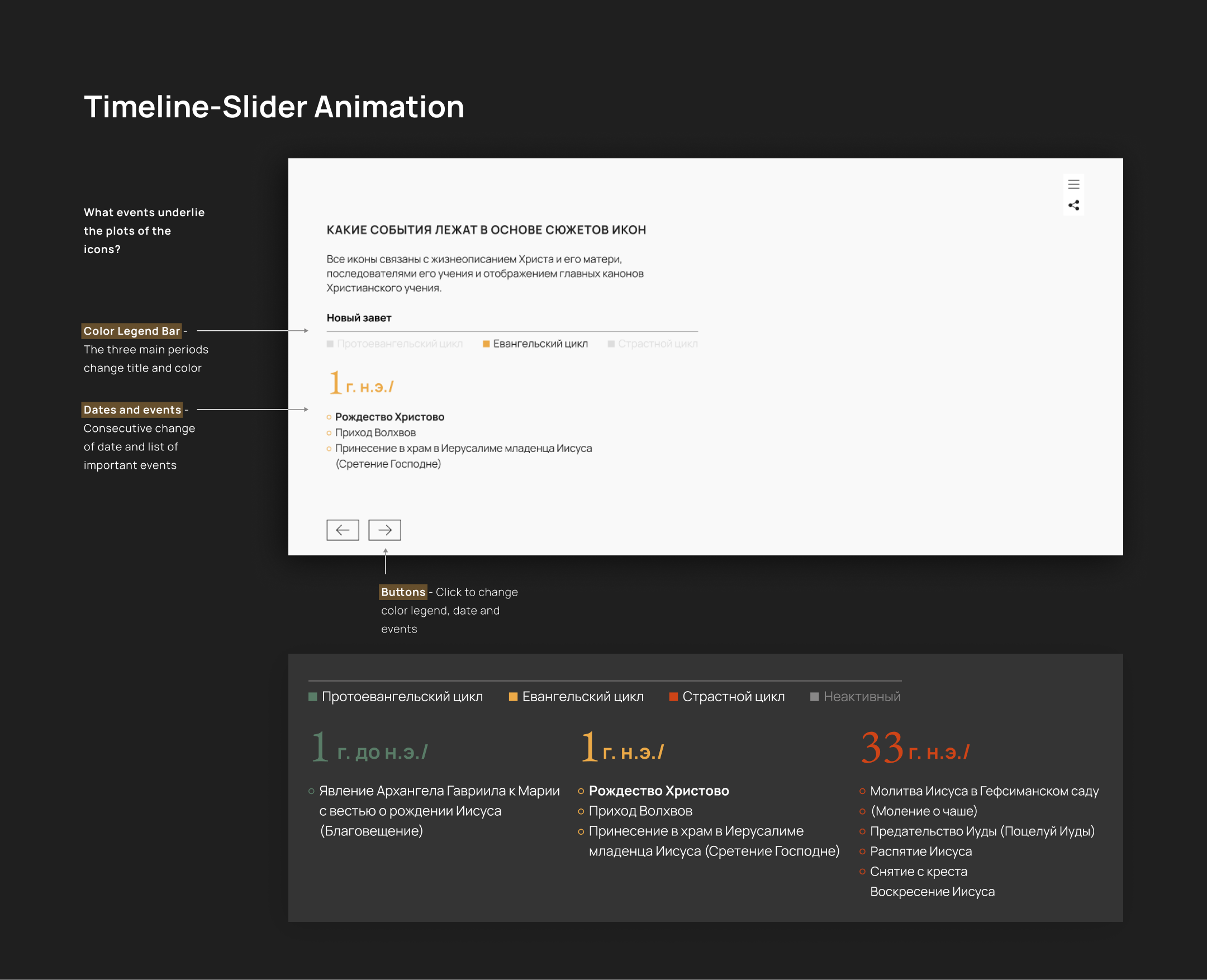The height and width of the screenshot is (980, 1207).
Task: Select faded Страстной цикл legend item
Action: pyautogui.click(x=657, y=344)
